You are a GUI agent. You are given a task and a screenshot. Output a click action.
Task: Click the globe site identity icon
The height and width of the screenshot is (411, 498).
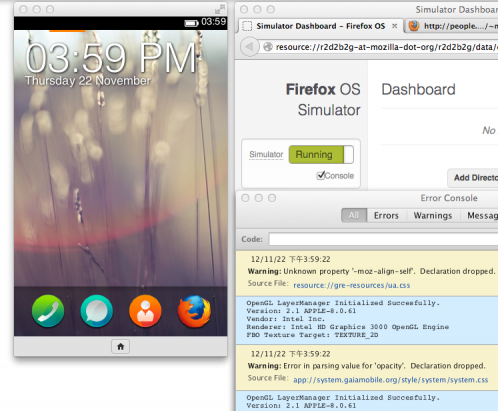(x=268, y=47)
